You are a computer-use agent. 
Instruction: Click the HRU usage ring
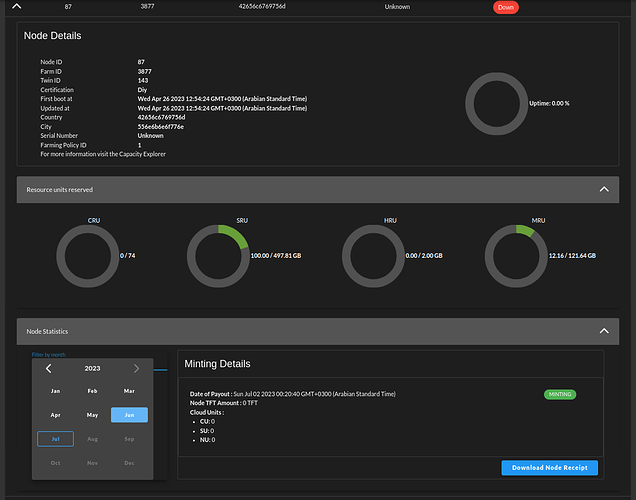(x=373, y=256)
